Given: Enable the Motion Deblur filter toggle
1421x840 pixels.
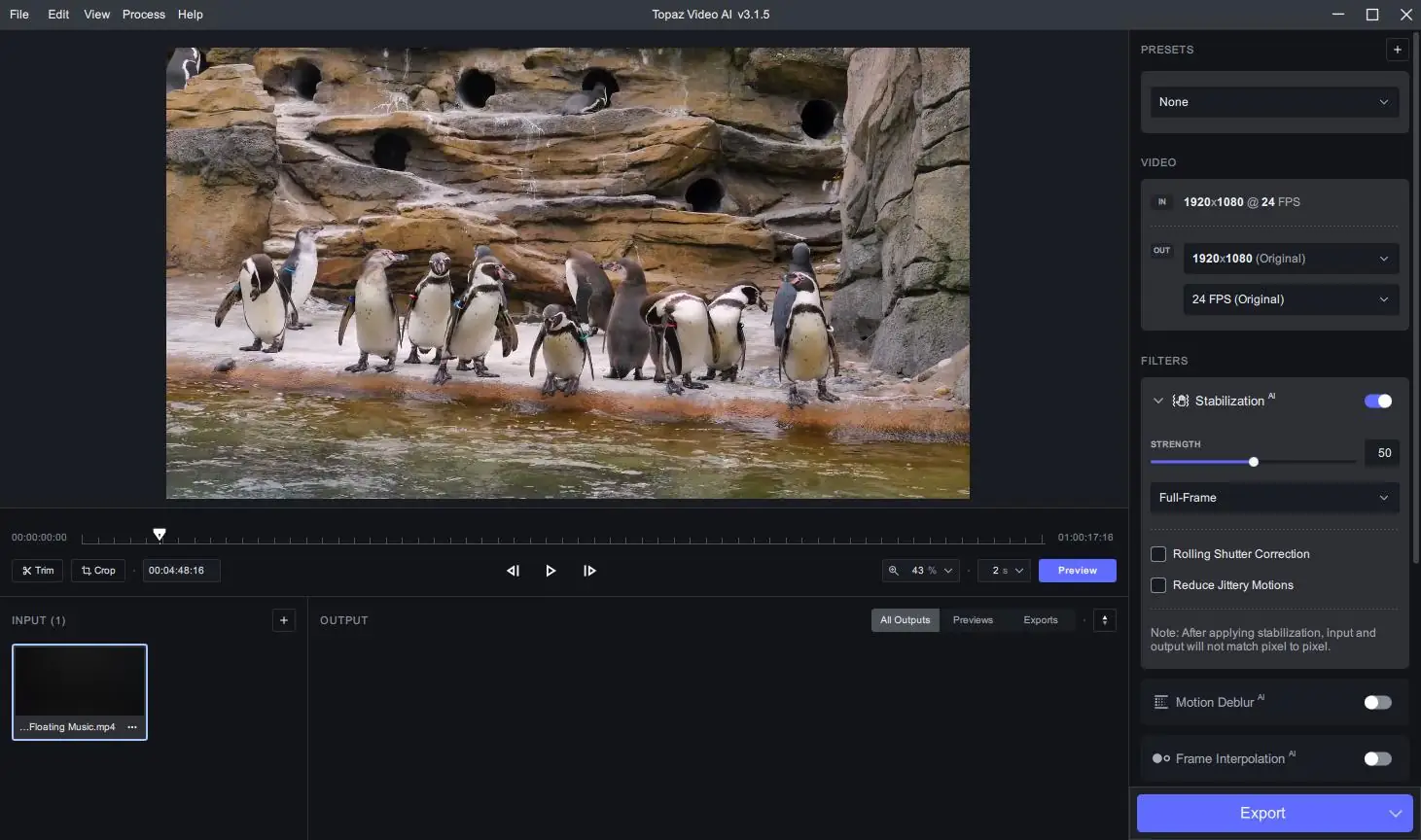Looking at the screenshot, I should coord(1377,702).
